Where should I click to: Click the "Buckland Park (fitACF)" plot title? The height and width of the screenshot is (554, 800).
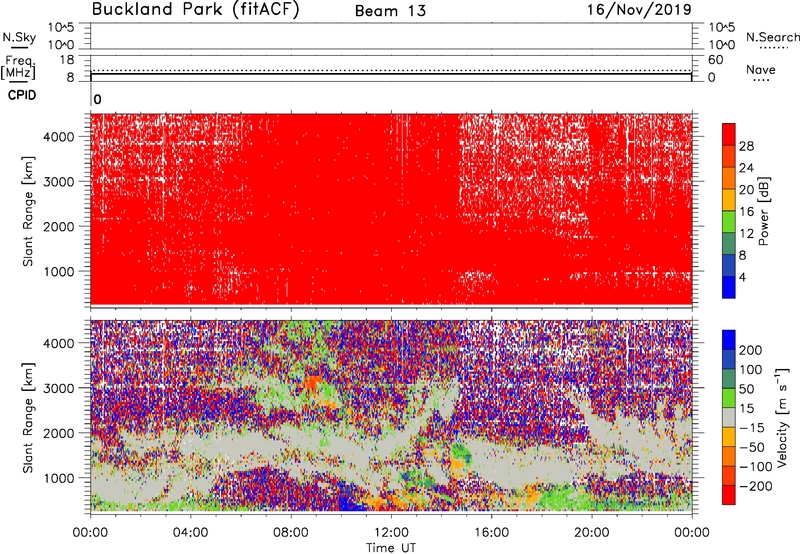[x=195, y=10]
